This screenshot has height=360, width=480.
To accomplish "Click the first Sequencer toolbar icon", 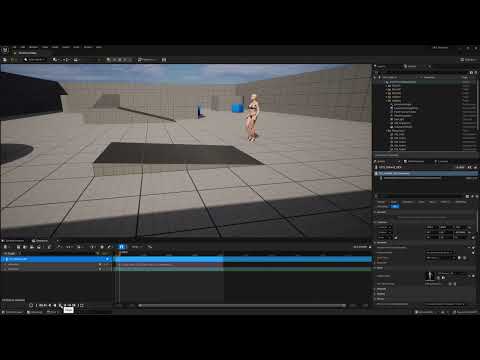I will [5, 247].
